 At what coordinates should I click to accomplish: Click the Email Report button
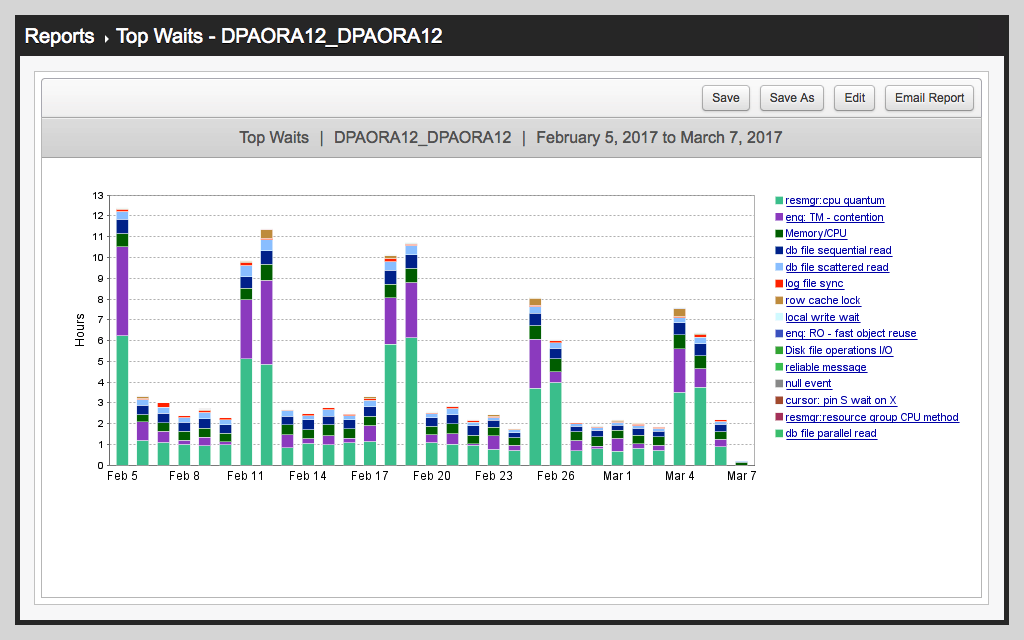tap(929, 97)
